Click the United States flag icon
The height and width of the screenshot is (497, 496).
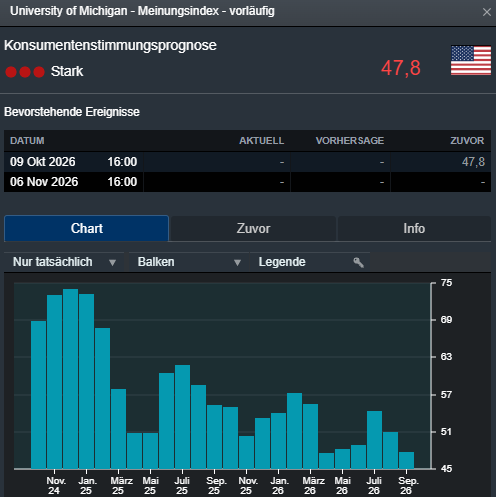[471, 60]
